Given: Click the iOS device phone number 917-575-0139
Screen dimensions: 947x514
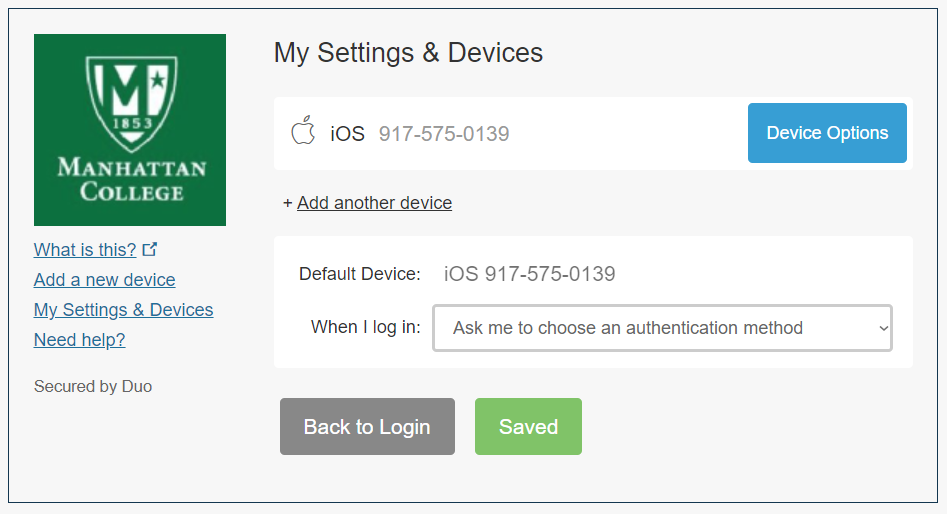Looking at the screenshot, I should pyautogui.click(x=444, y=133).
